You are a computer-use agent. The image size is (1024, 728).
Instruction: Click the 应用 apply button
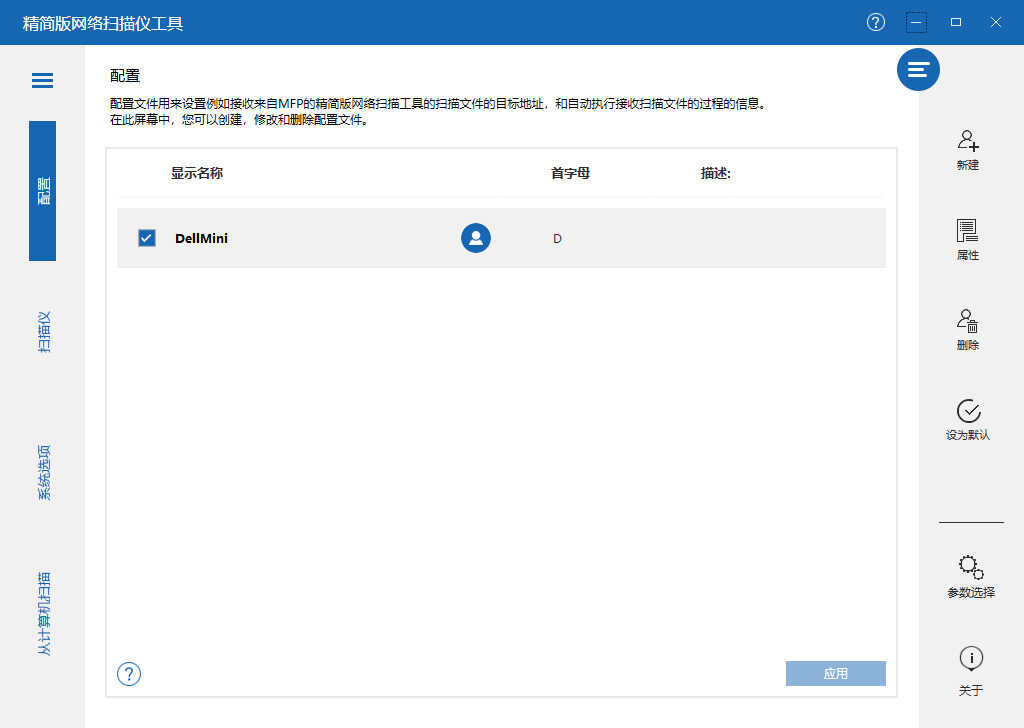835,673
